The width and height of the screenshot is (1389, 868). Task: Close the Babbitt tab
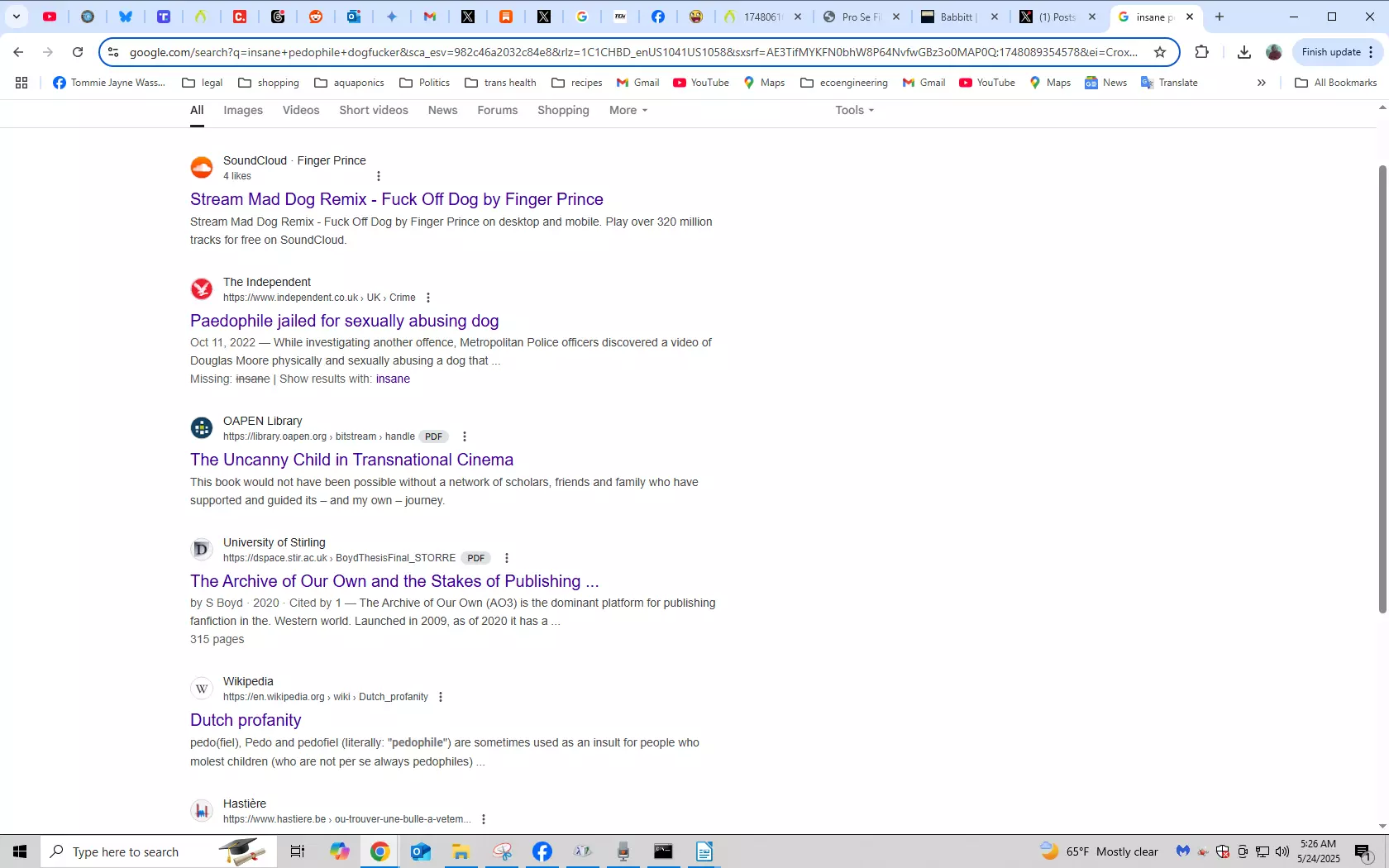[995, 17]
